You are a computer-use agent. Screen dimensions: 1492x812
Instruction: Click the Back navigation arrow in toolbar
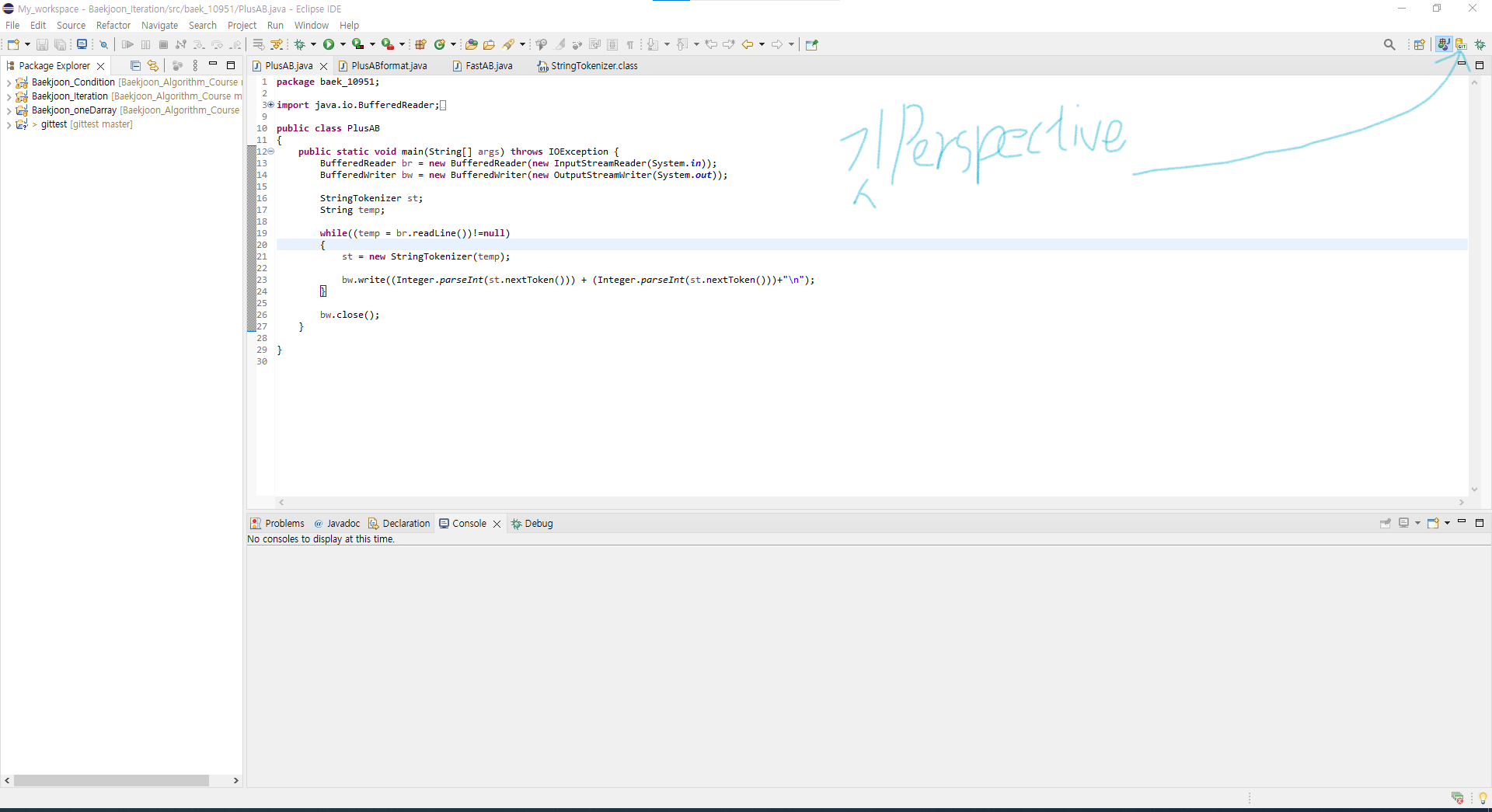(x=748, y=44)
